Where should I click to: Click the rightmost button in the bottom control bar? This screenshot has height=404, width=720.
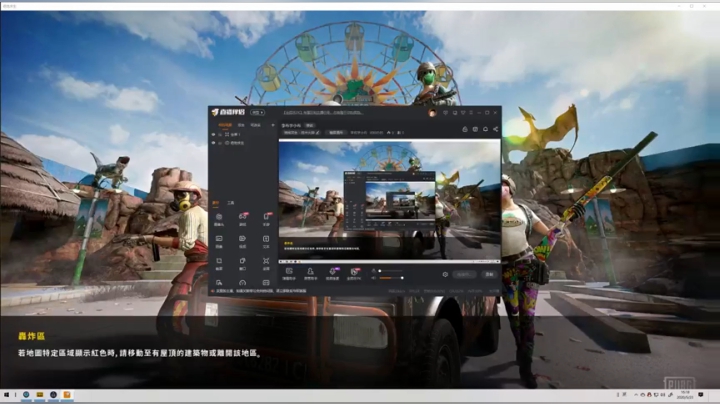[x=489, y=275]
